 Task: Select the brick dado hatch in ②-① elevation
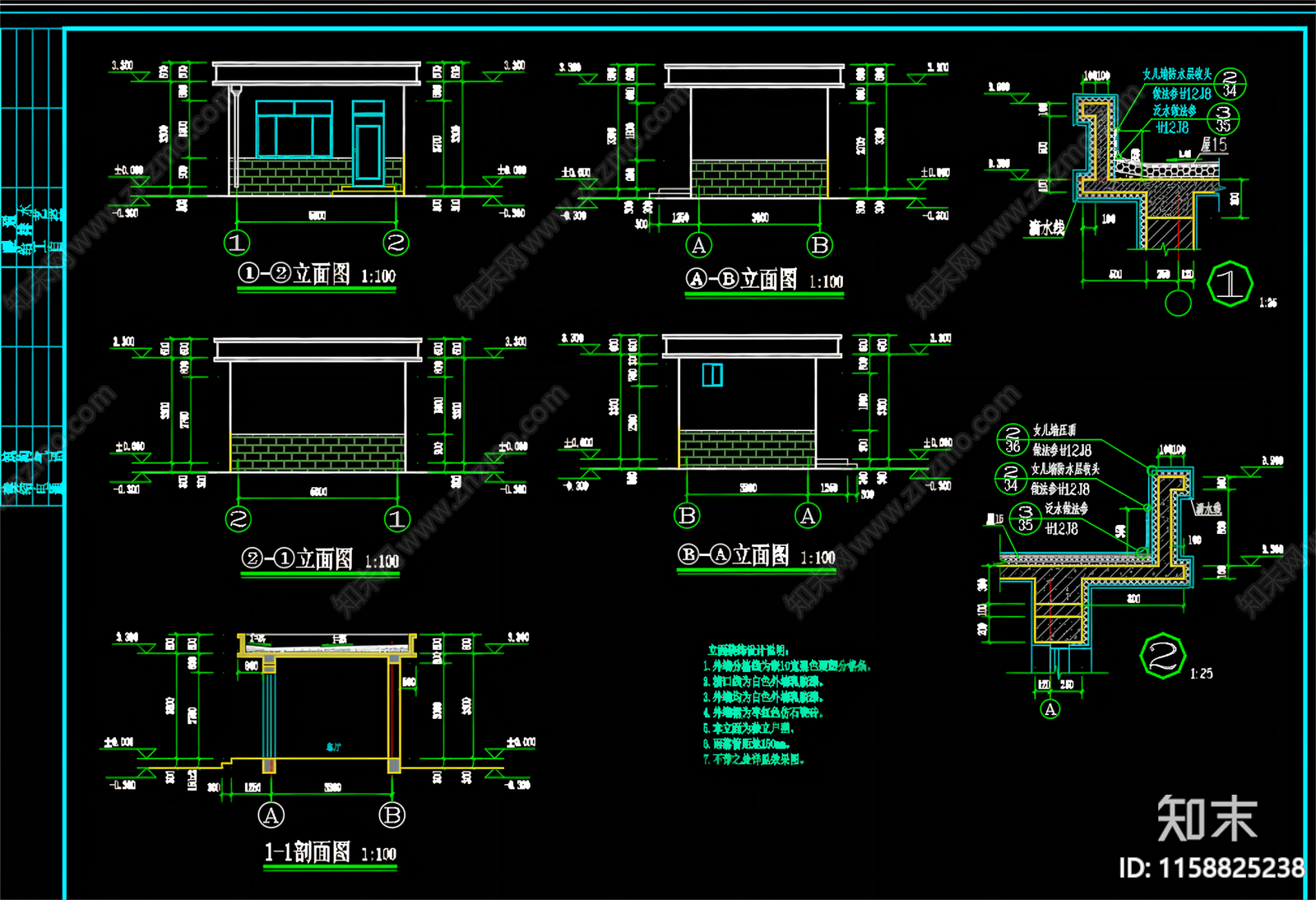(x=317, y=452)
